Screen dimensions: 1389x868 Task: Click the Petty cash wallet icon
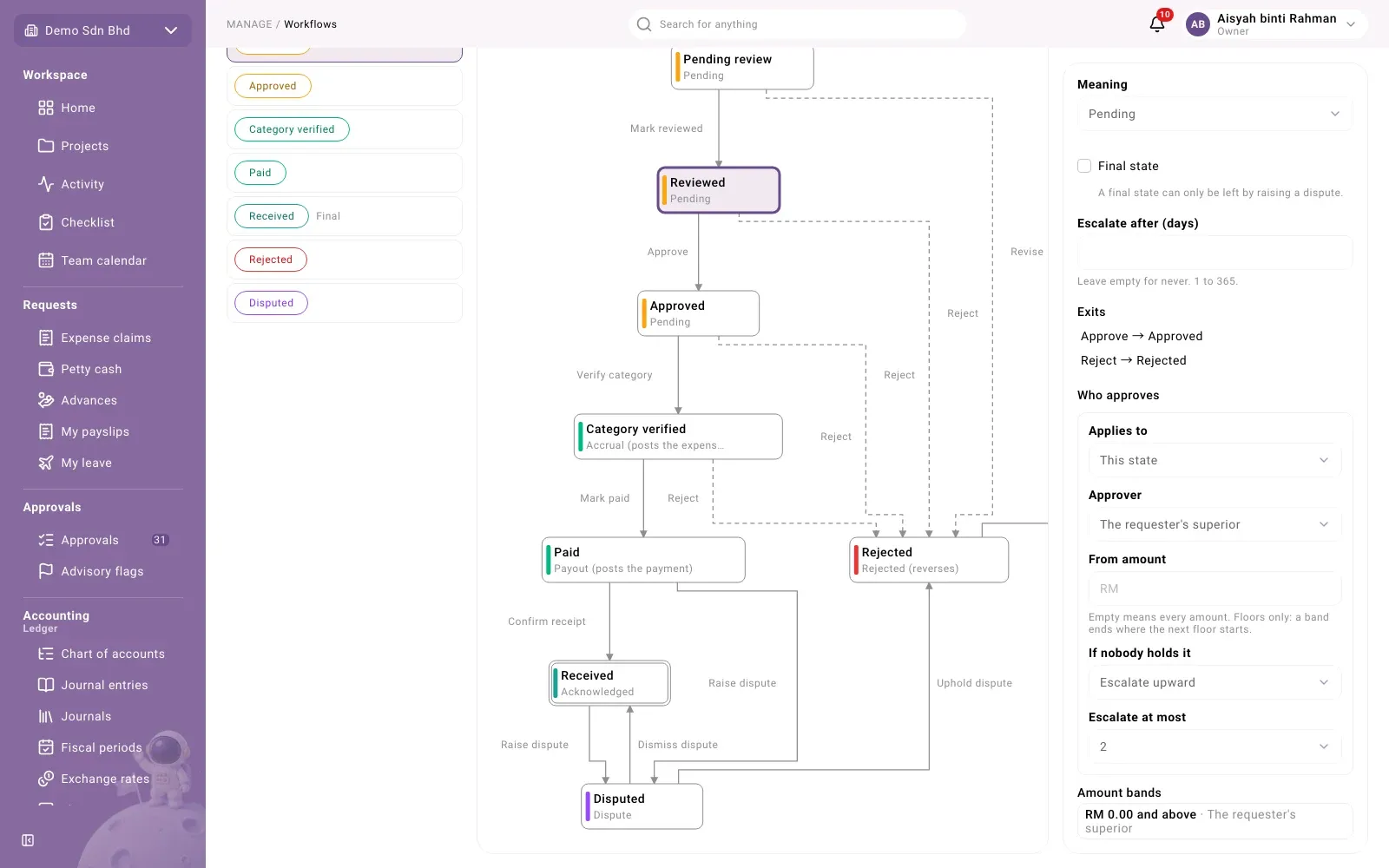(46, 369)
